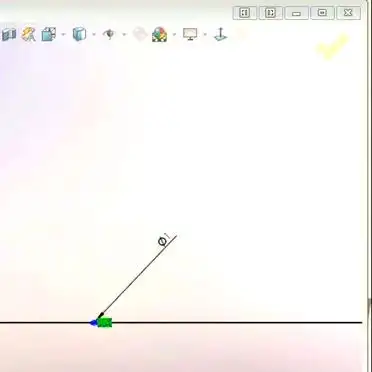Select the Display Style cube icon

click(x=79, y=34)
